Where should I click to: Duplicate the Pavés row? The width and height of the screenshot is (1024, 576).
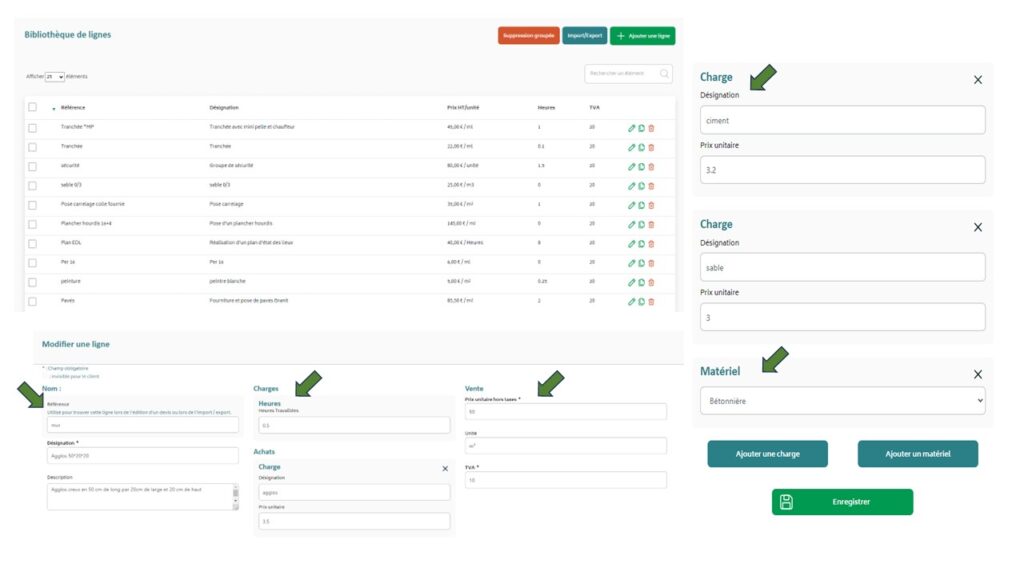pos(641,302)
